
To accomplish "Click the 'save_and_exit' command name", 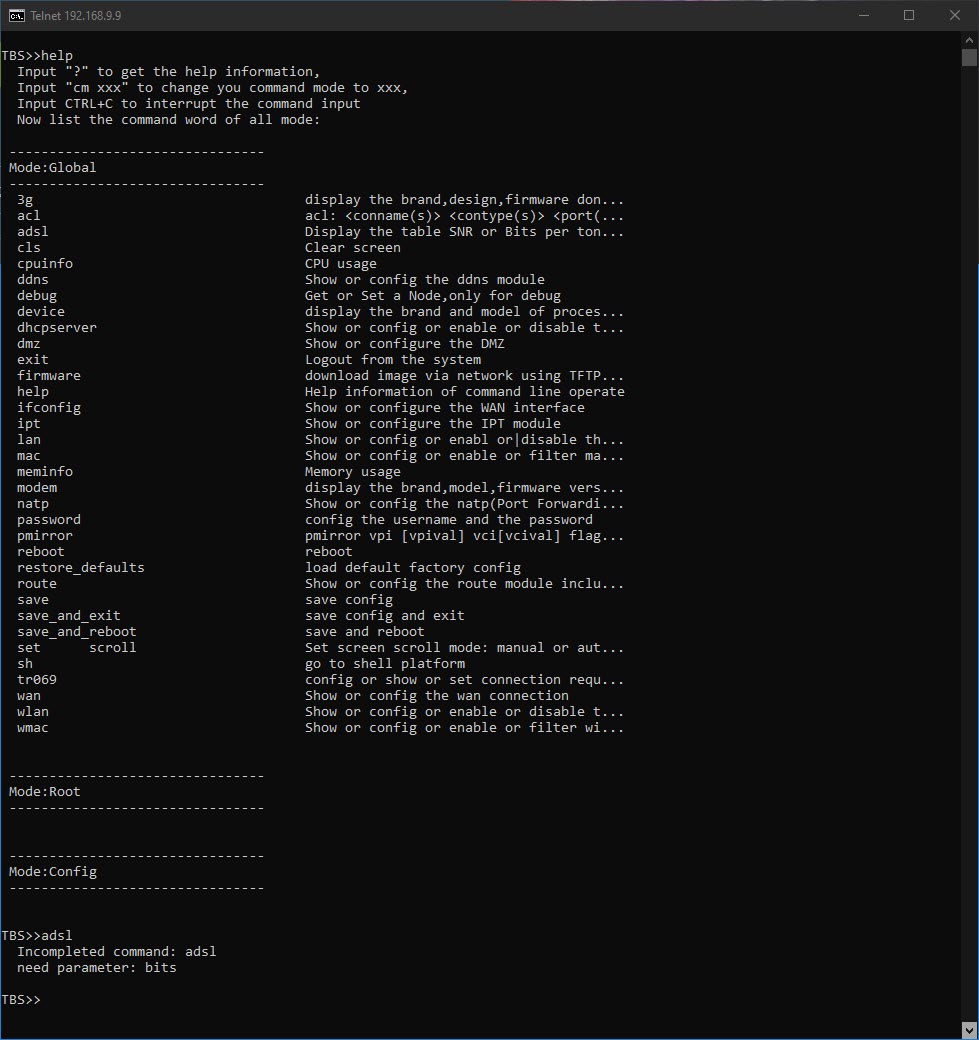I will (69, 616).
